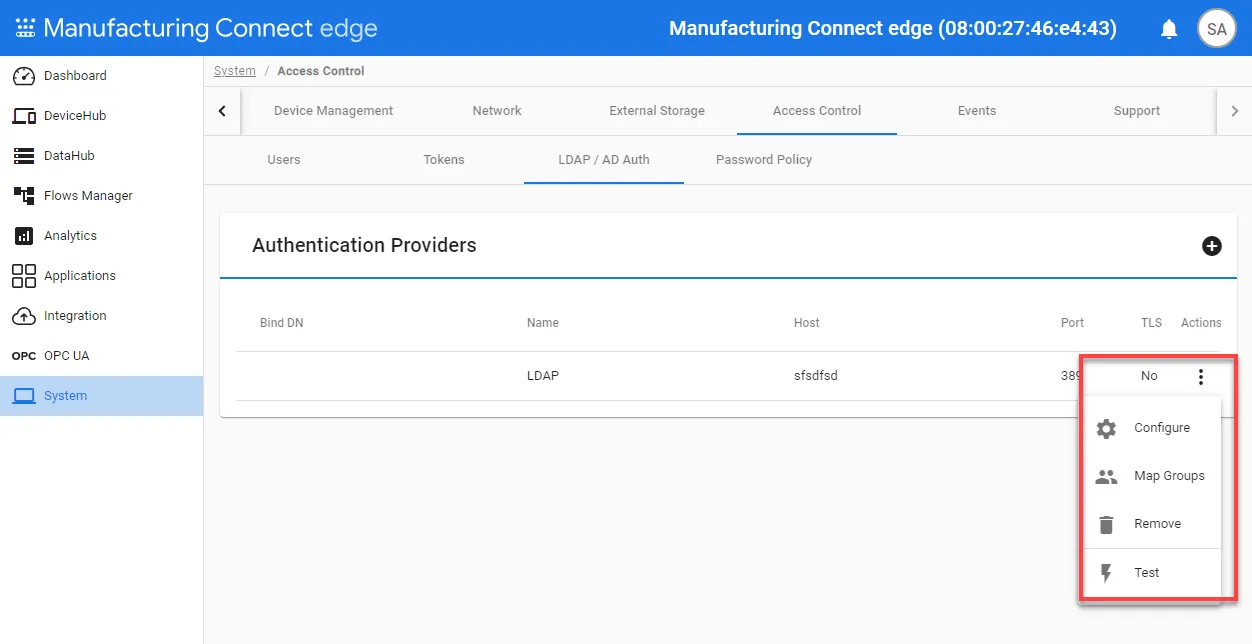Click the Map Groups people icon

(x=1106, y=477)
